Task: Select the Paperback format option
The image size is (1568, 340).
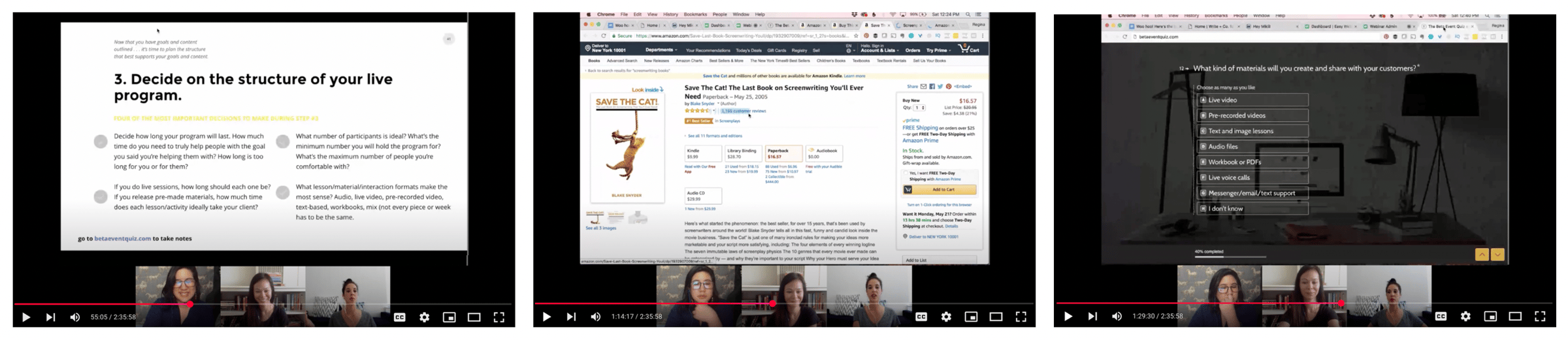Action: [x=783, y=154]
